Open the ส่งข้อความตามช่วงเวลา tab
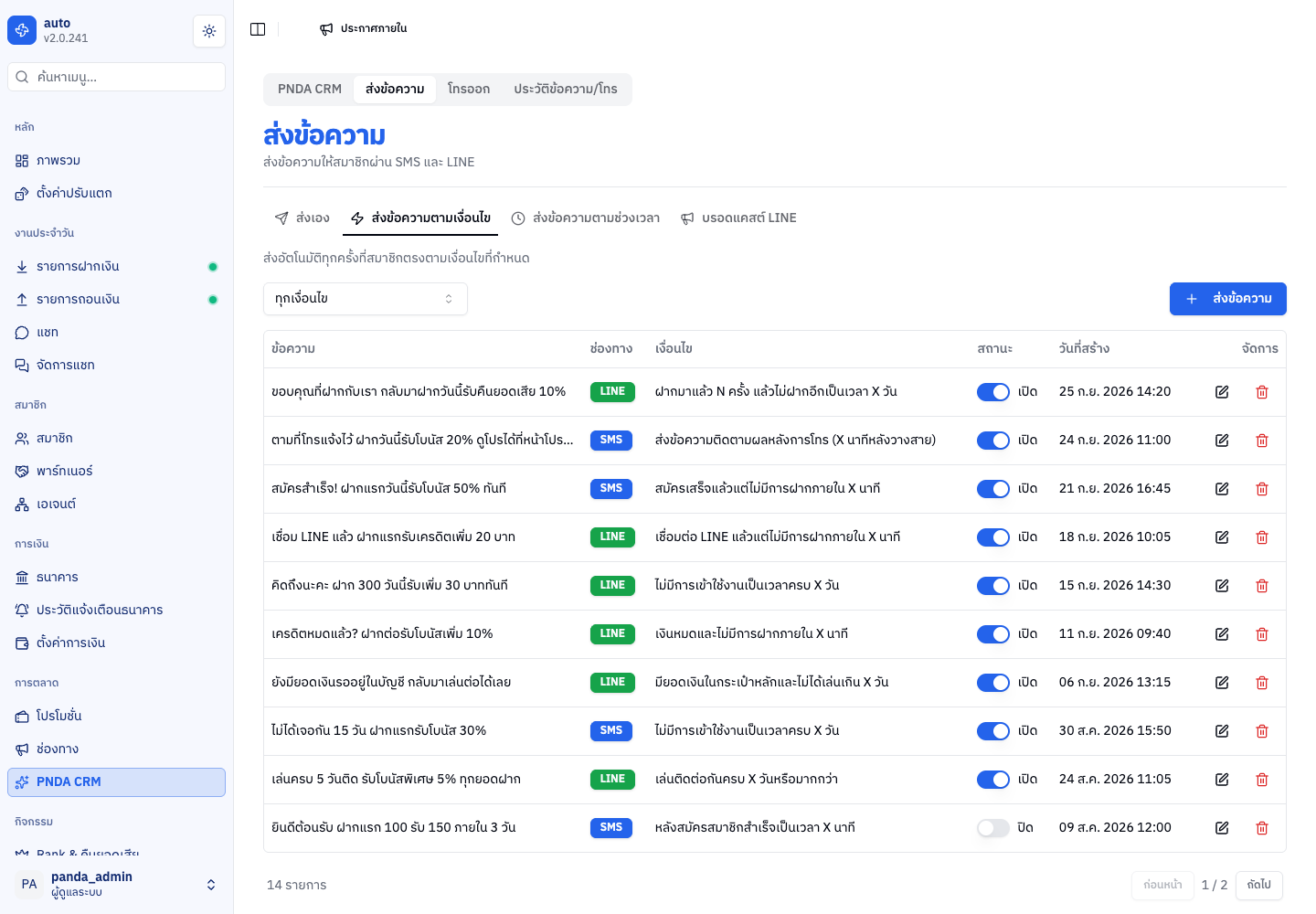The width and height of the screenshot is (1316, 914). point(585,218)
